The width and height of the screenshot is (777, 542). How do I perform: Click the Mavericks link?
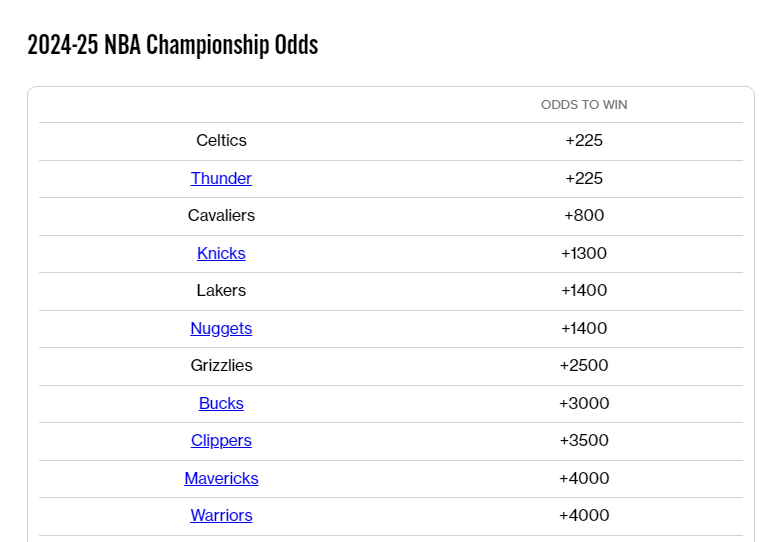coord(221,478)
